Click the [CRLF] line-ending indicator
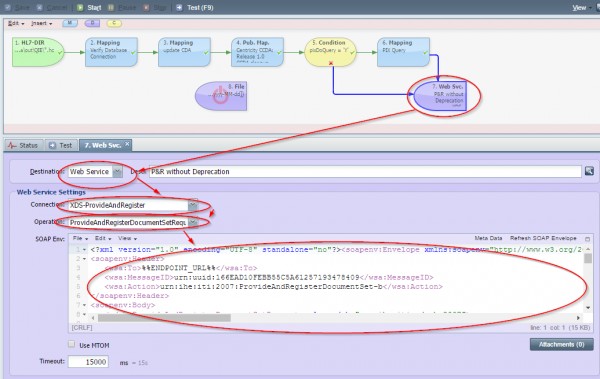The image size is (600, 379). tap(82, 328)
